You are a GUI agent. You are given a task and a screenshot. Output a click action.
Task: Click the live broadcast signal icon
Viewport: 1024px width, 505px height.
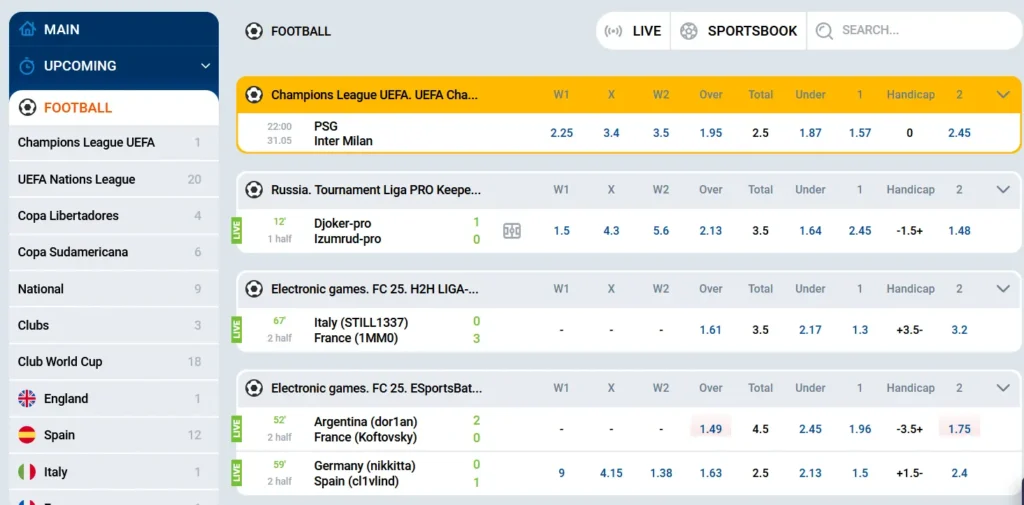pos(614,31)
